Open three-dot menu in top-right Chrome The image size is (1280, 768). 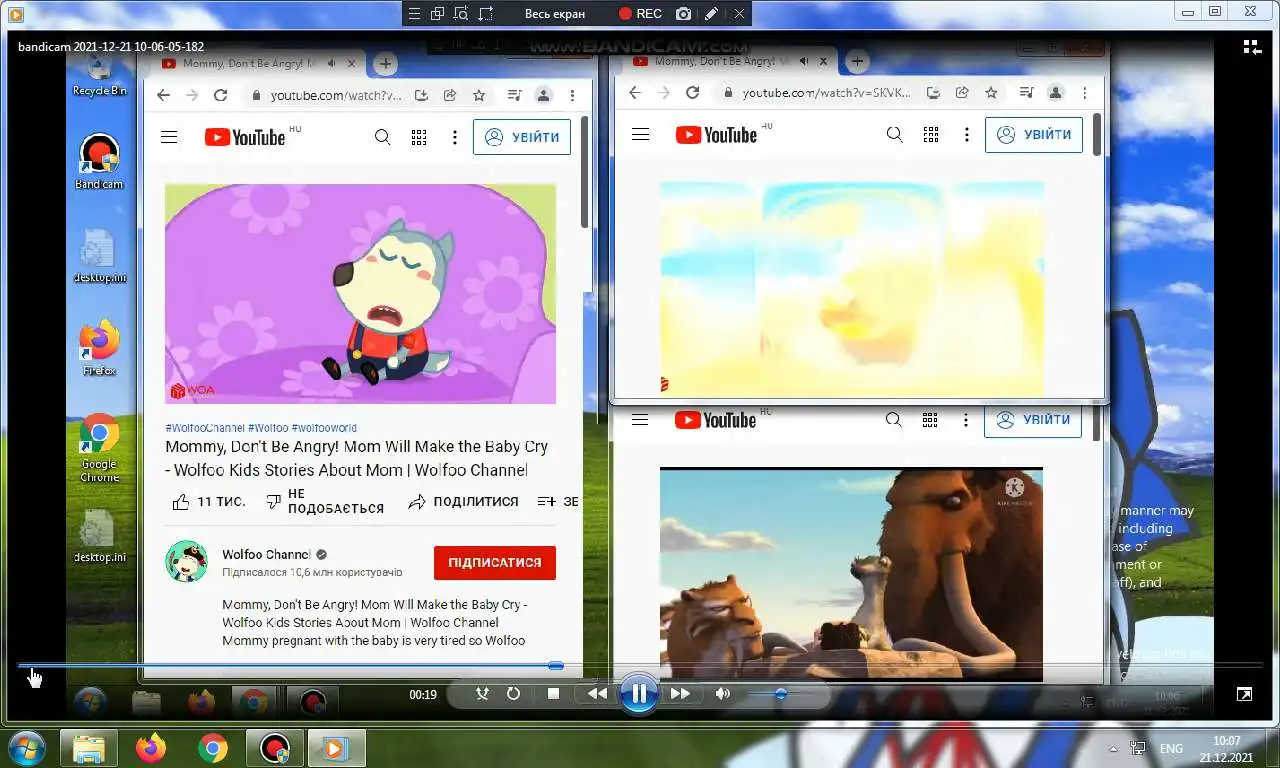click(1084, 92)
